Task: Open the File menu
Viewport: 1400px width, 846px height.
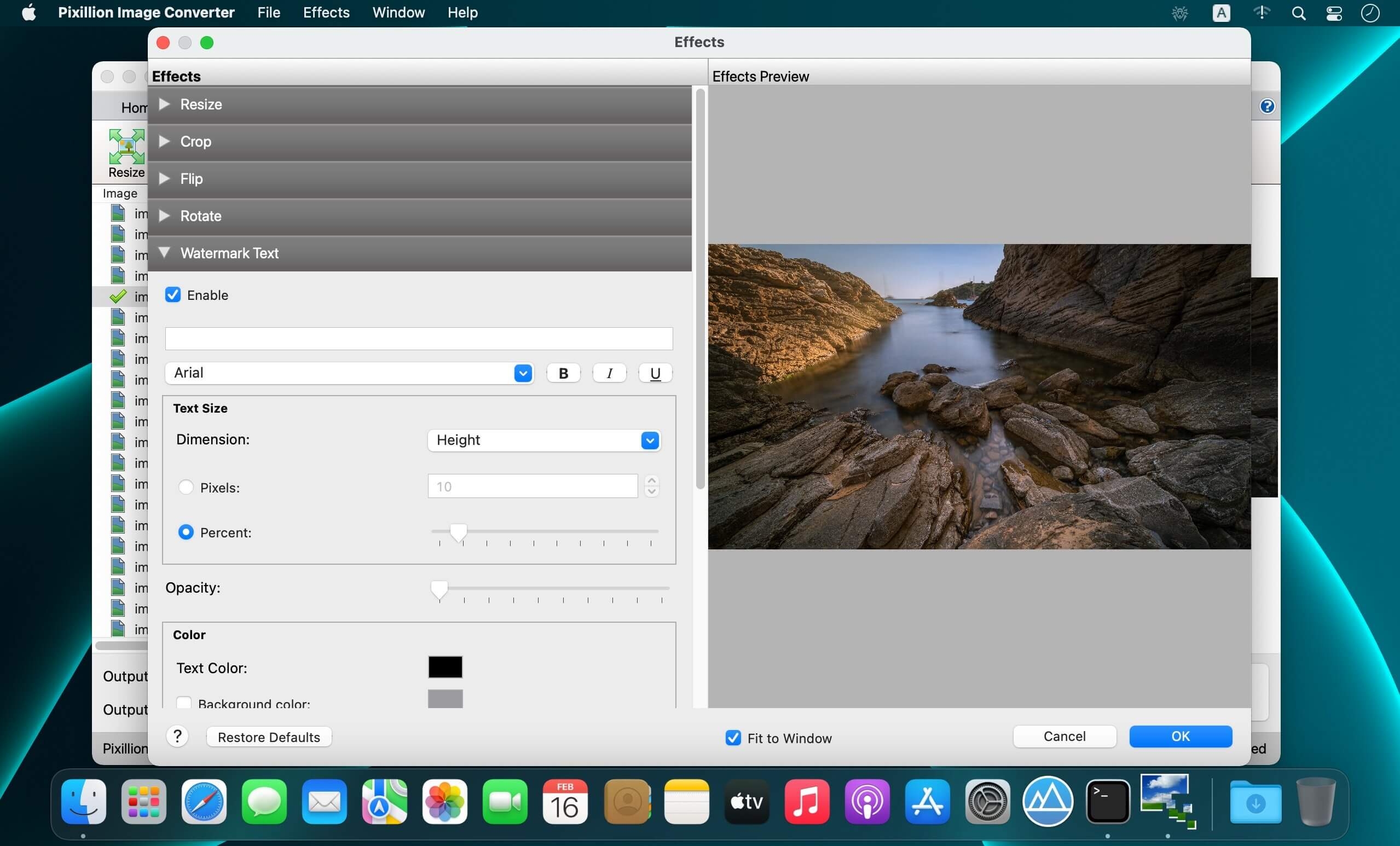Action: 268,13
